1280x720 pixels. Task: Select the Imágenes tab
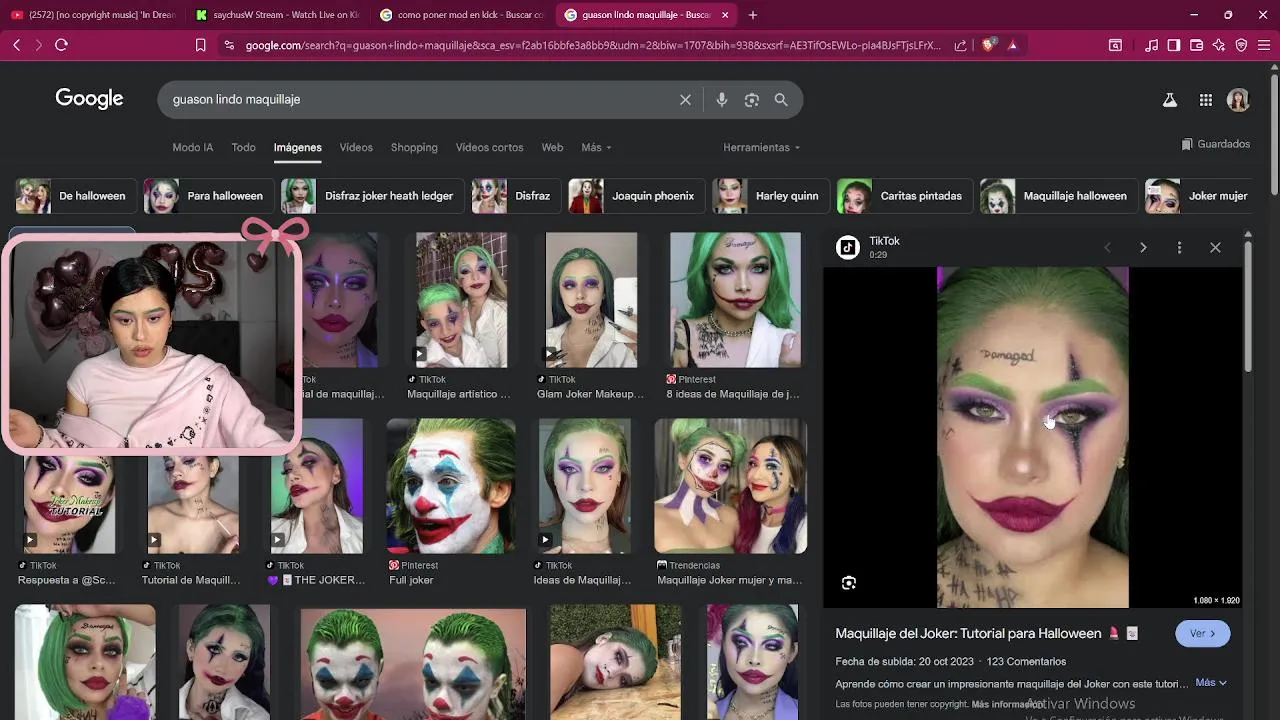tap(297, 147)
